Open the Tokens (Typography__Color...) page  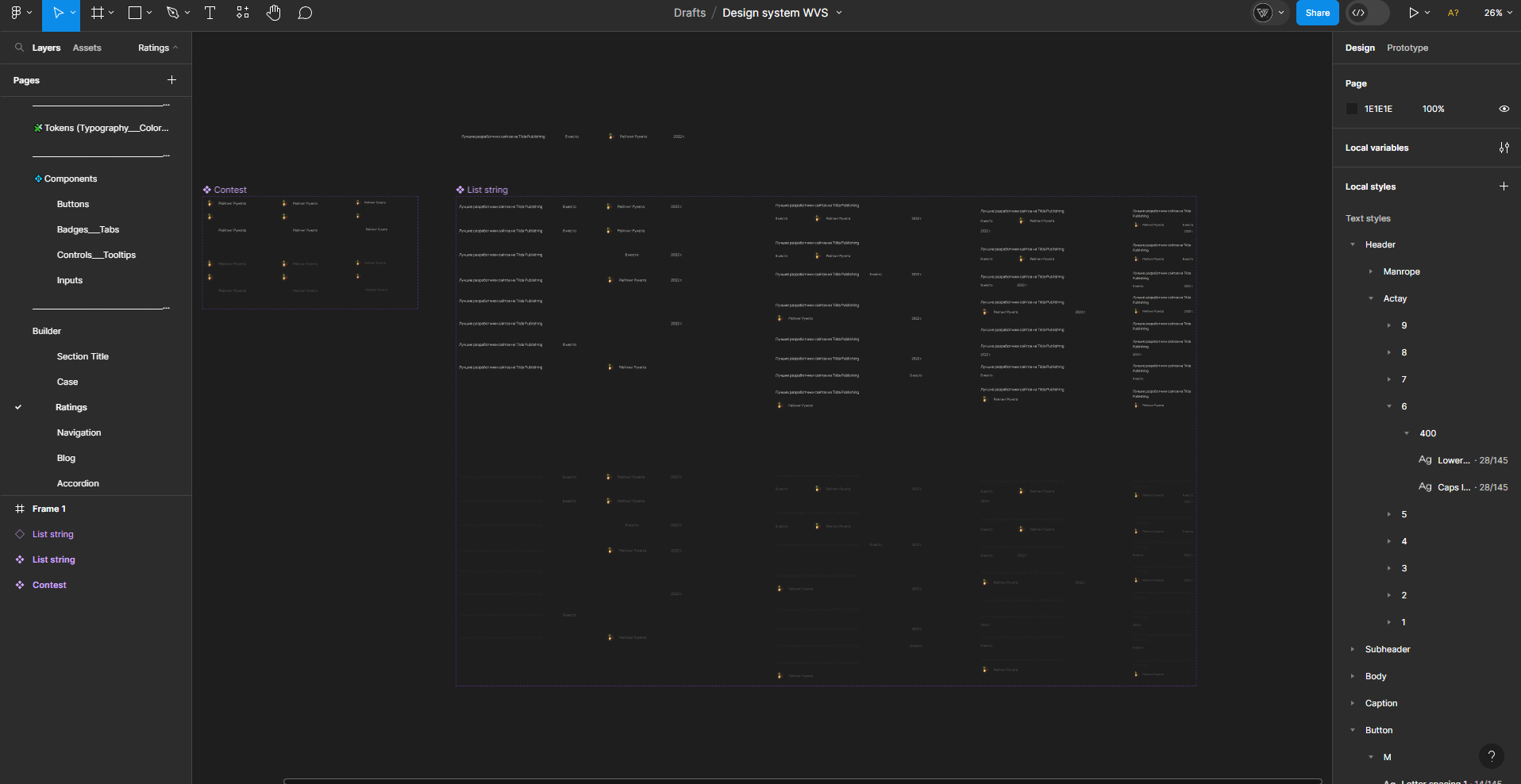coord(101,128)
